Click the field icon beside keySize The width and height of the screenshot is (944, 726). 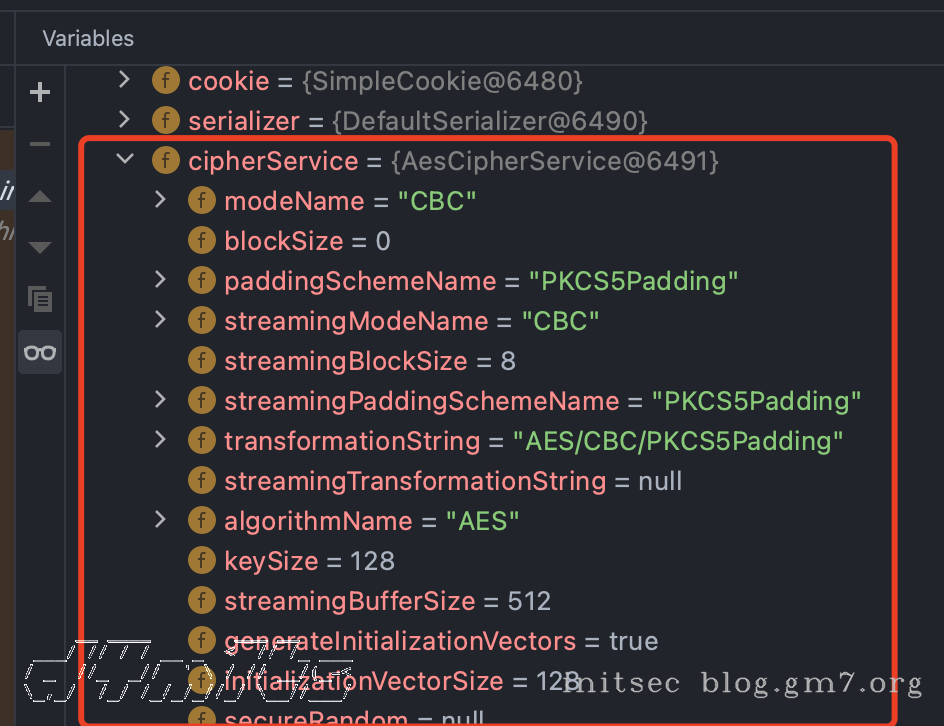(x=202, y=561)
